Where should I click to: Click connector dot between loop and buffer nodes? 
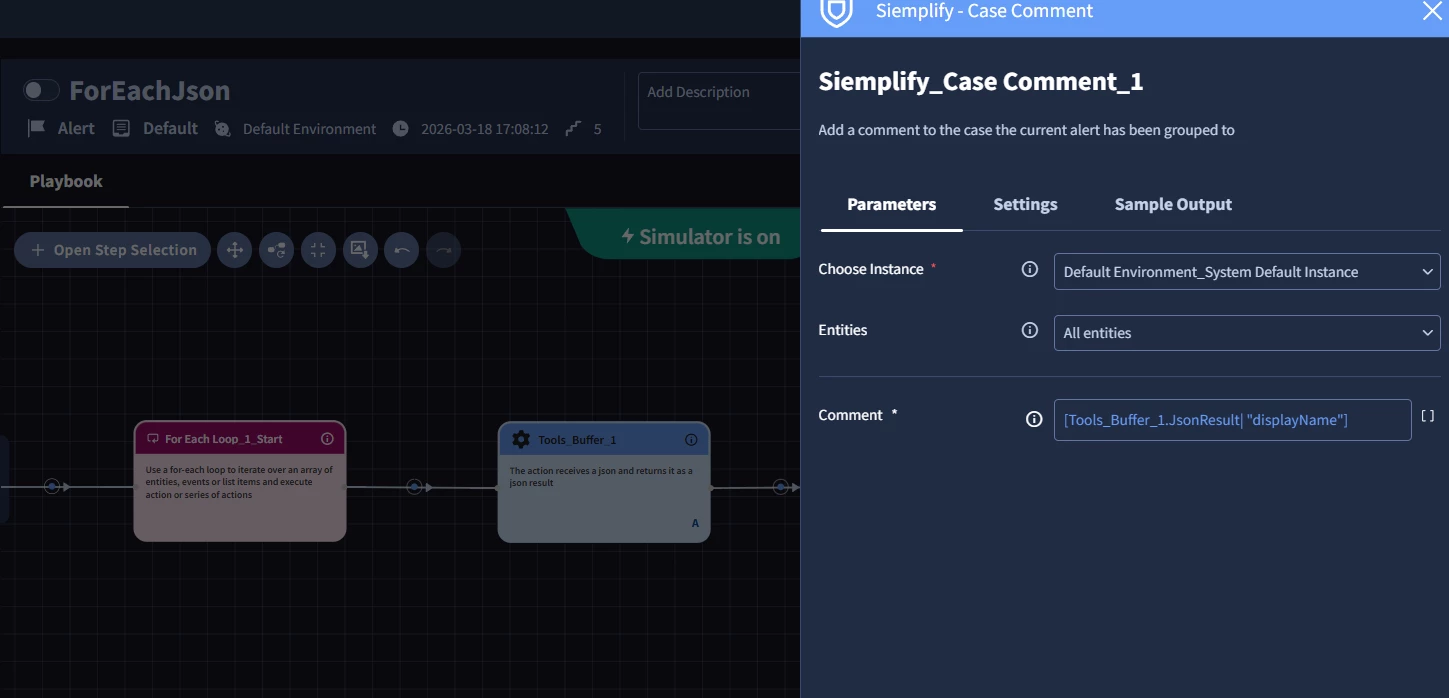[414, 487]
